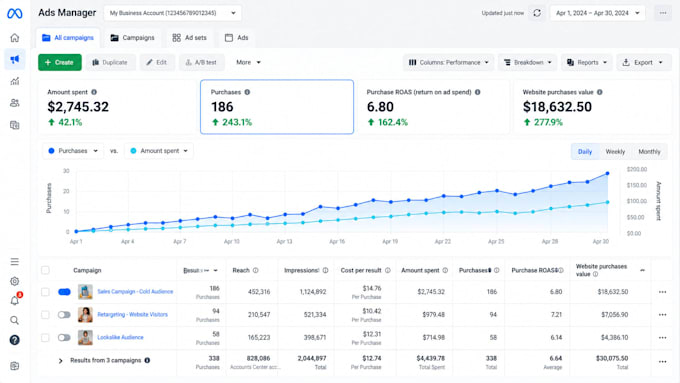Image resolution: width=680 pixels, height=383 pixels.
Task: Click the info icon next to Amount spent
Action: [x=94, y=92]
